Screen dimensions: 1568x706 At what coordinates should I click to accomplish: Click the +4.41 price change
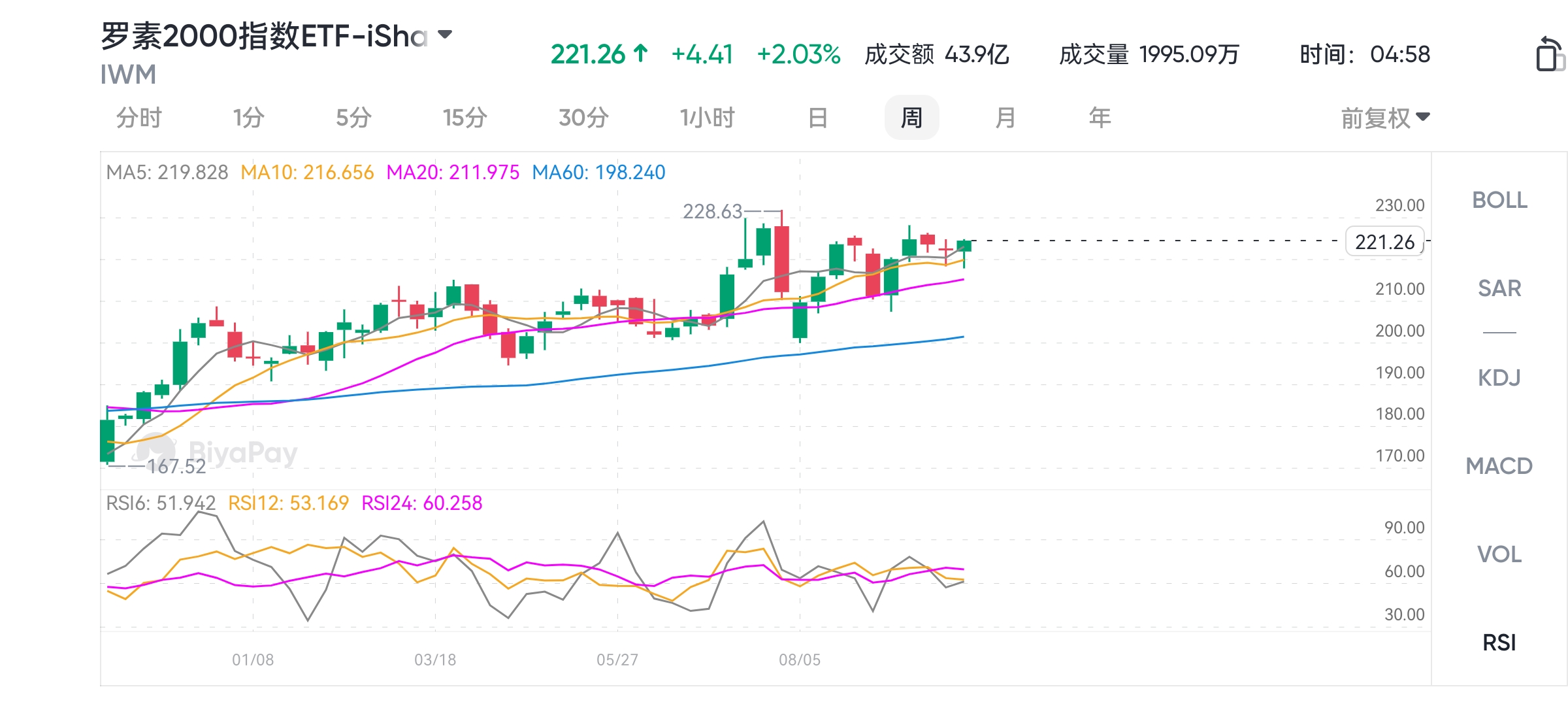[x=702, y=54]
